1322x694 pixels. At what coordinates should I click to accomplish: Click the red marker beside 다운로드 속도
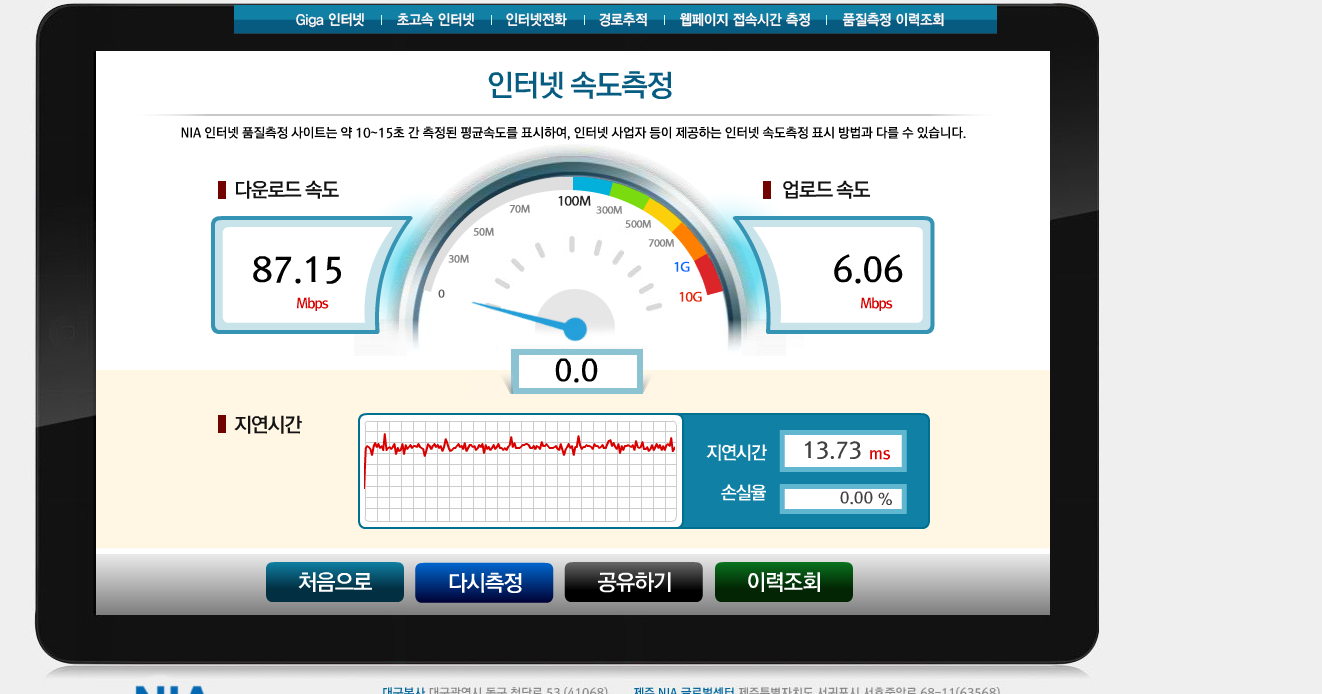(222, 190)
